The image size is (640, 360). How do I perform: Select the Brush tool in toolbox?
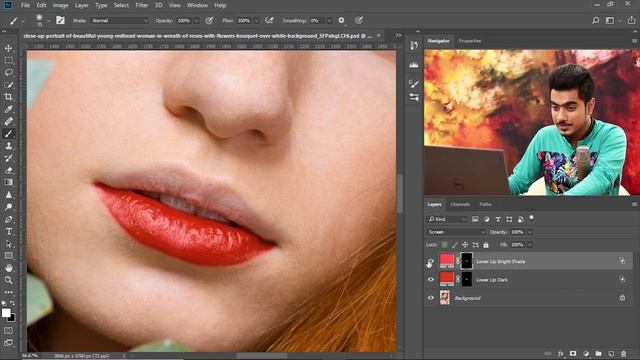[x=9, y=133]
